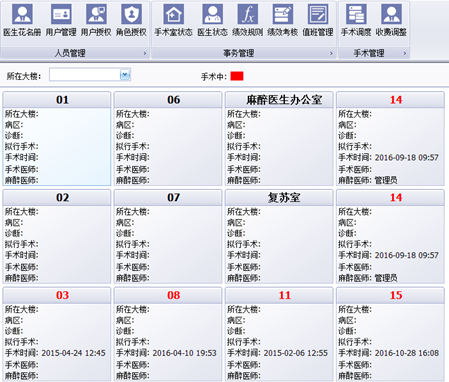Click 所在大楼 label in 麻醉医生办公室 card

click(x=244, y=114)
